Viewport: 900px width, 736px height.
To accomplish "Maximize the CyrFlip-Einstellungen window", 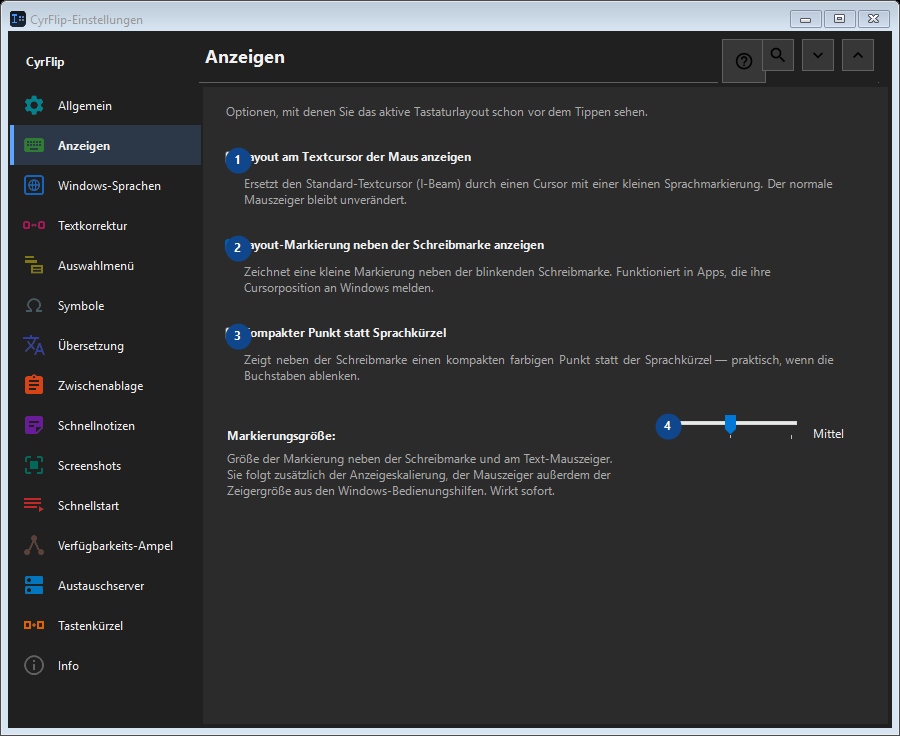I will pos(839,19).
